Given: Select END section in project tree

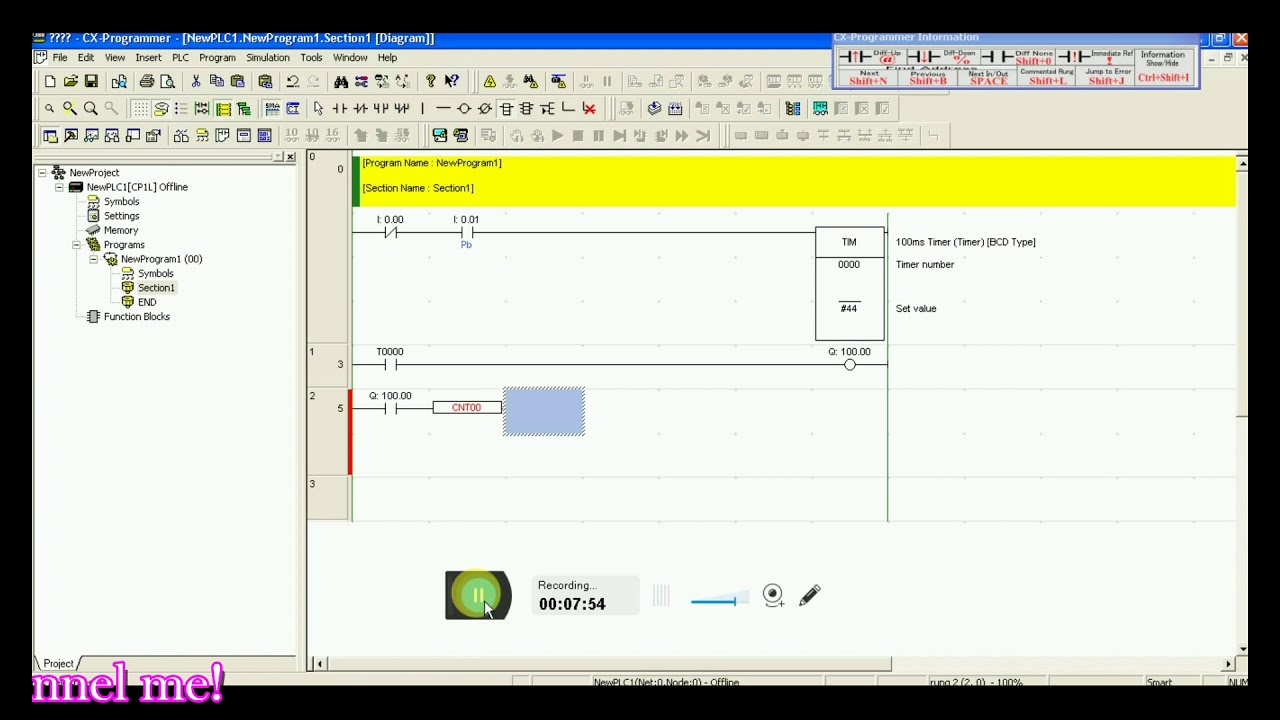Looking at the screenshot, I should (x=147, y=302).
